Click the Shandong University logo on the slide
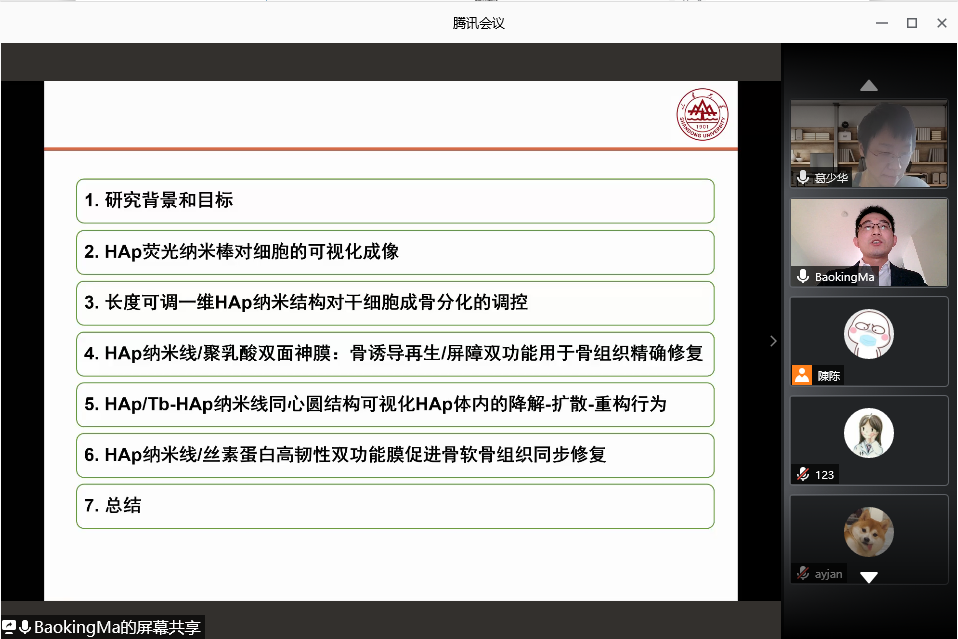Viewport: 958px width, 639px height. (x=703, y=115)
